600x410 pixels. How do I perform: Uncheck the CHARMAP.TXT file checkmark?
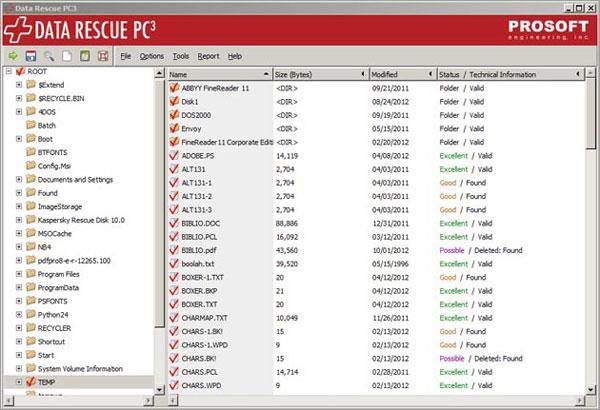[x=174, y=317]
